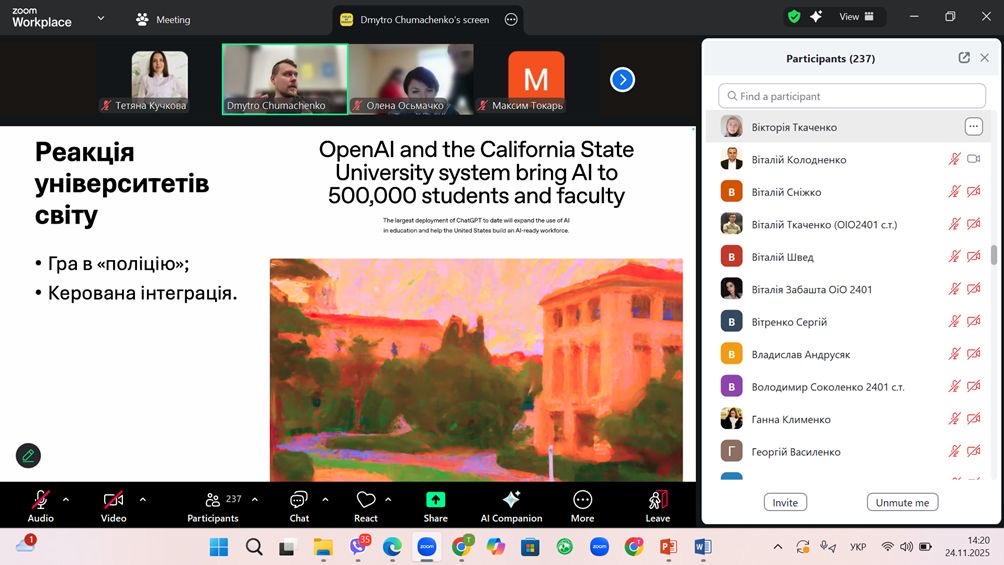The width and height of the screenshot is (1004, 565).
Task: Click the Share screen icon
Action: [435, 500]
